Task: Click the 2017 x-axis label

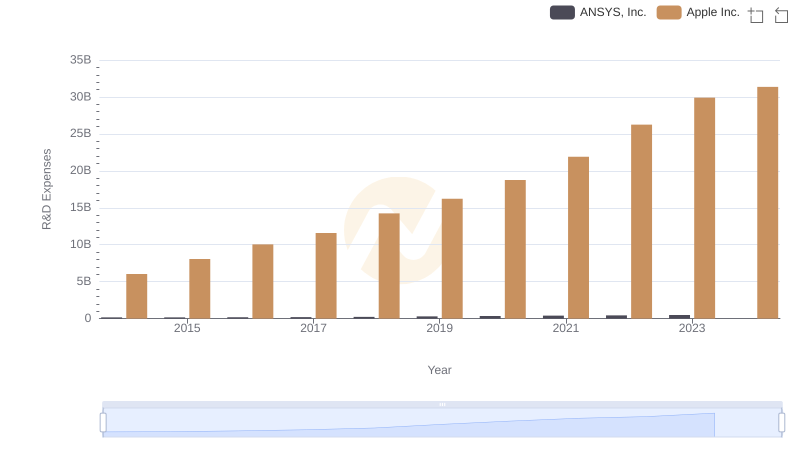Action: click(x=313, y=328)
